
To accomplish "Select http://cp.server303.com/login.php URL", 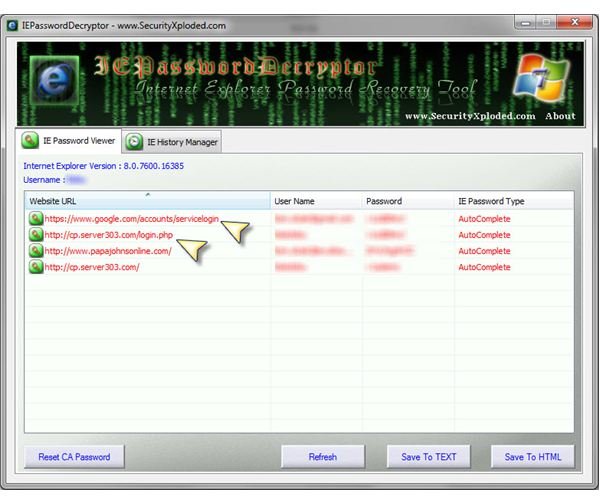I will pyautogui.click(x=109, y=235).
